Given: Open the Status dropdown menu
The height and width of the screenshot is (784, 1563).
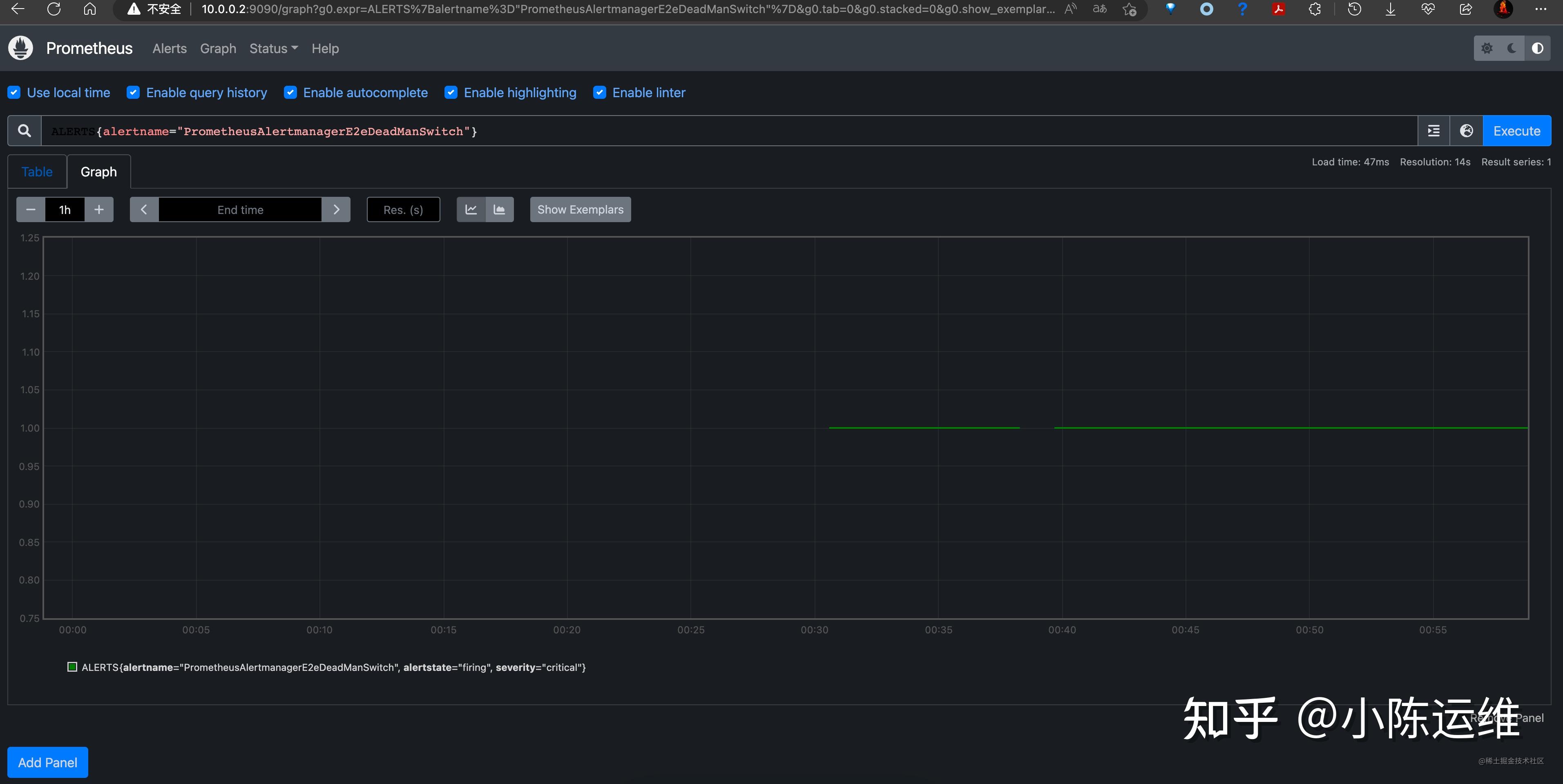Looking at the screenshot, I should pyautogui.click(x=273, y=49).
